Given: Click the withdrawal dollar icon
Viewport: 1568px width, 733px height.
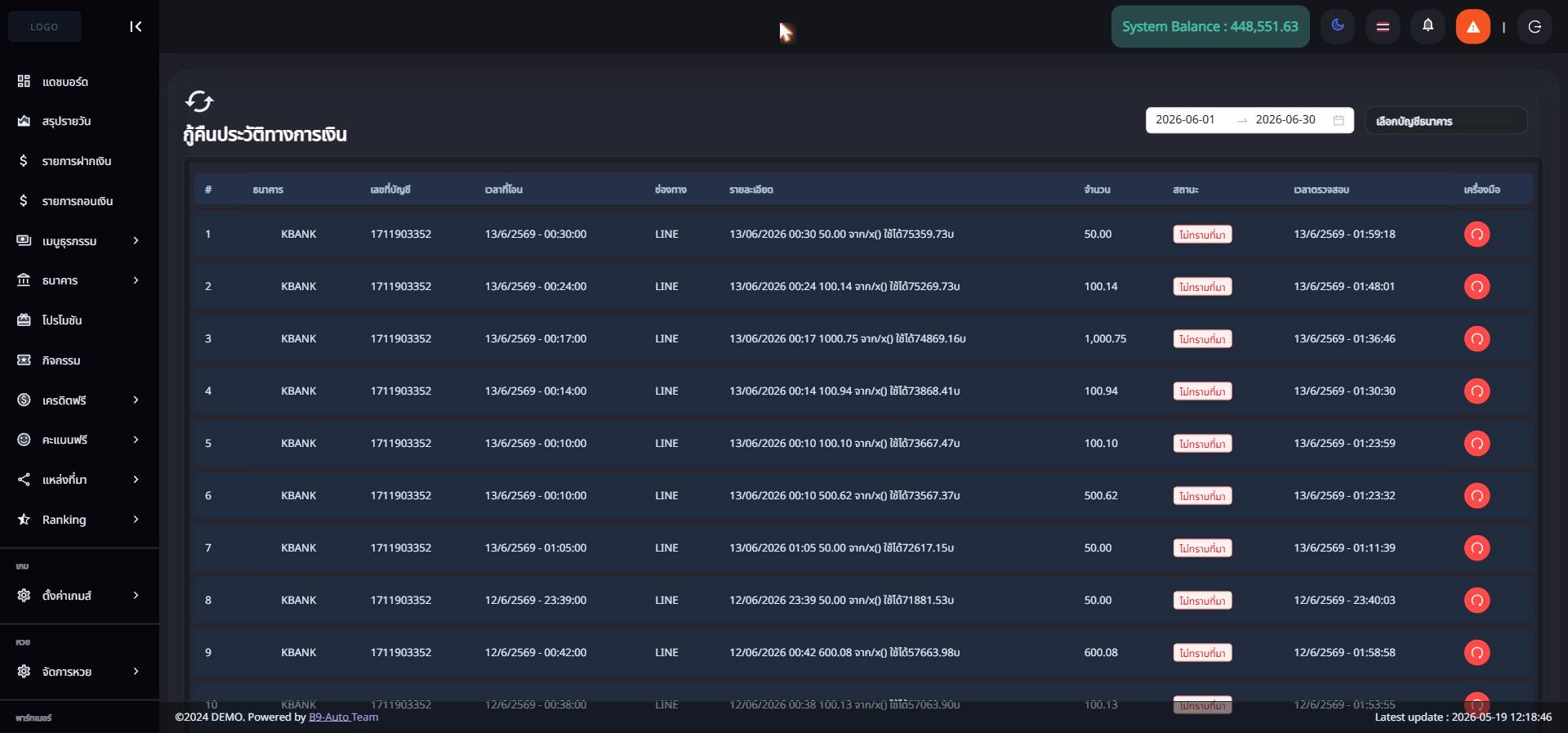Looking at the screenshot, I should tap(24, 200).
